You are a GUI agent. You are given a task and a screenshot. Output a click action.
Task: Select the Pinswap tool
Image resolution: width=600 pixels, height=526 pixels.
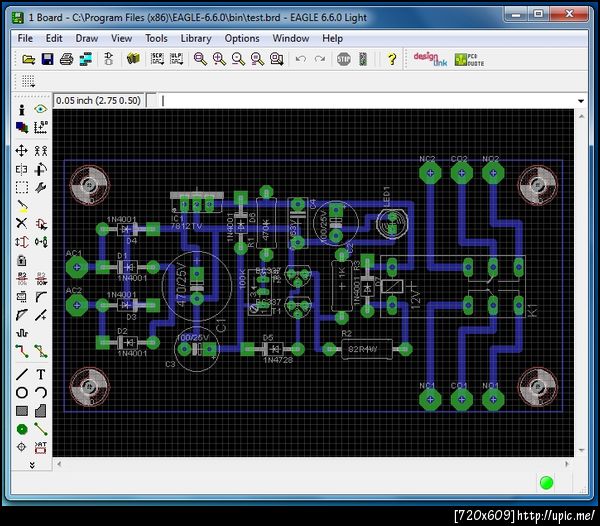click(x=22, y=242)
